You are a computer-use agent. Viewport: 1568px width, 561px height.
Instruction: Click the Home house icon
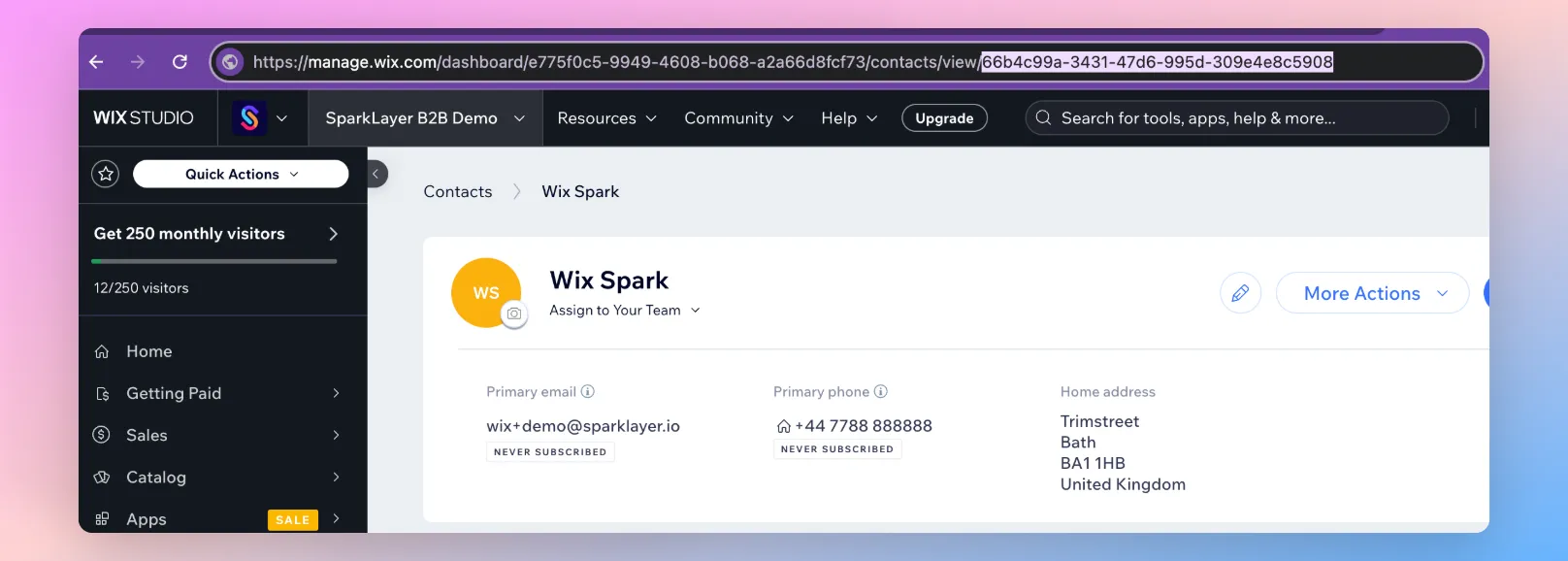[x=102, y=351]
